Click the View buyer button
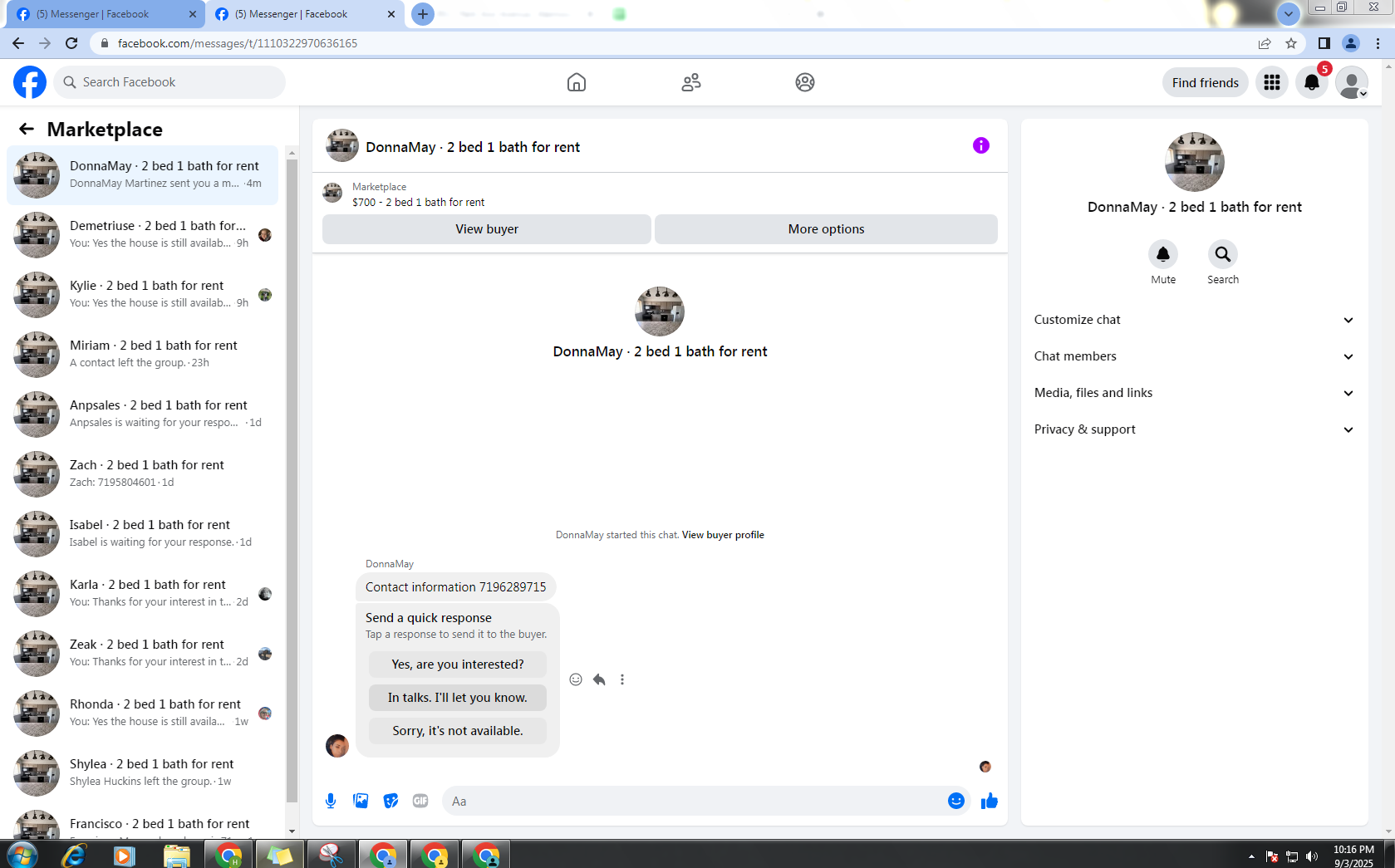The height and width of the screenshot is (868, 1395). 487,229
